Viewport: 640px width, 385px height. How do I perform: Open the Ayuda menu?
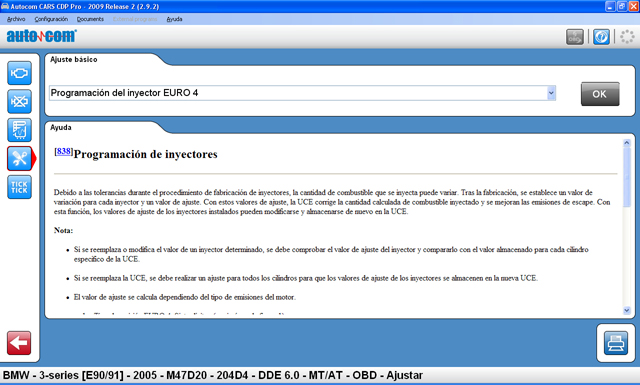(174, 19)
